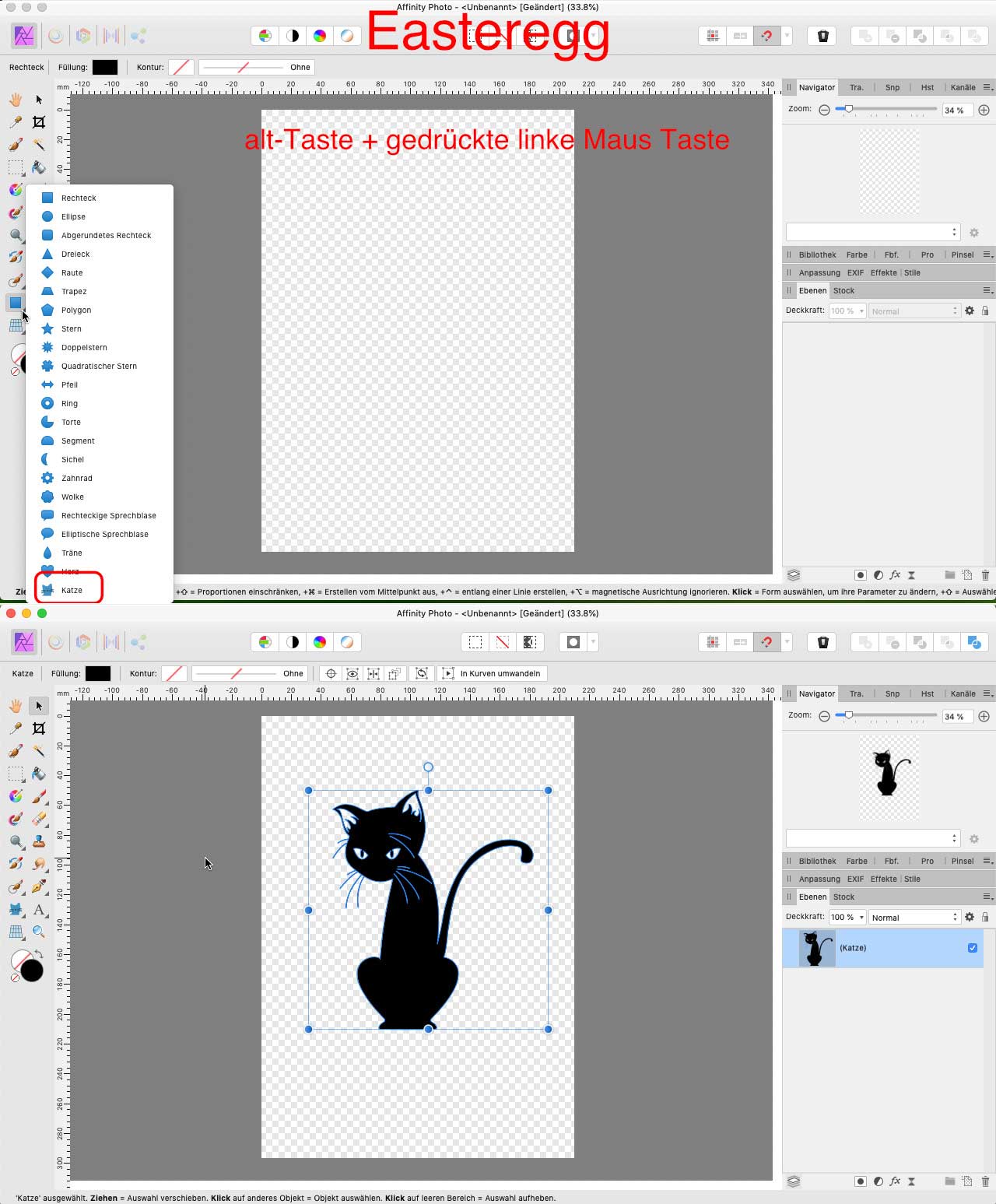Toggle the highlighted blue boolean operation button
This screenshot has height=1204, width=996.
(973, 642)
